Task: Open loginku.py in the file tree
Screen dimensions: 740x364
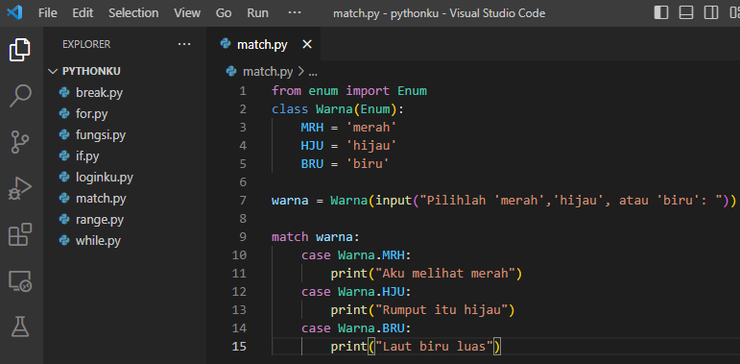Action: click(x=104, y=178)
